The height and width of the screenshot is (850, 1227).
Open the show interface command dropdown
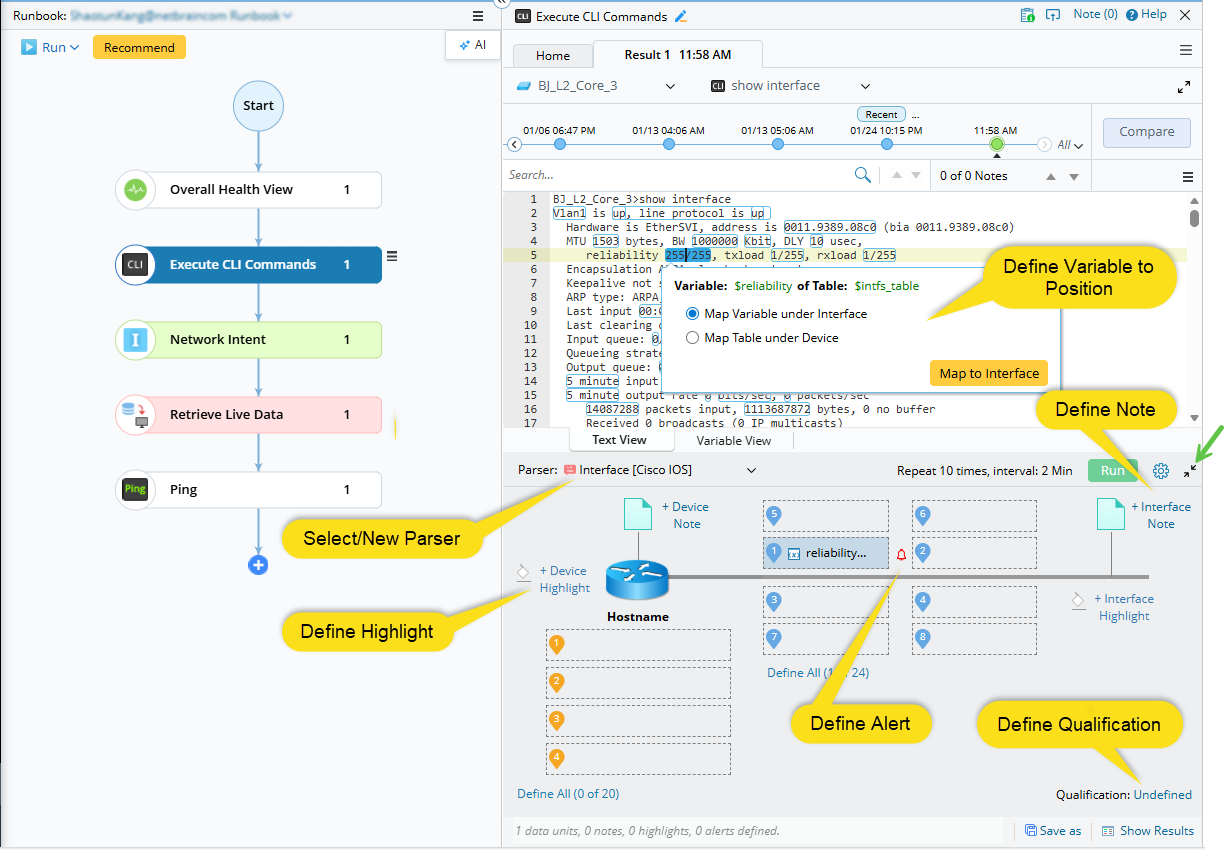[865, 86]
